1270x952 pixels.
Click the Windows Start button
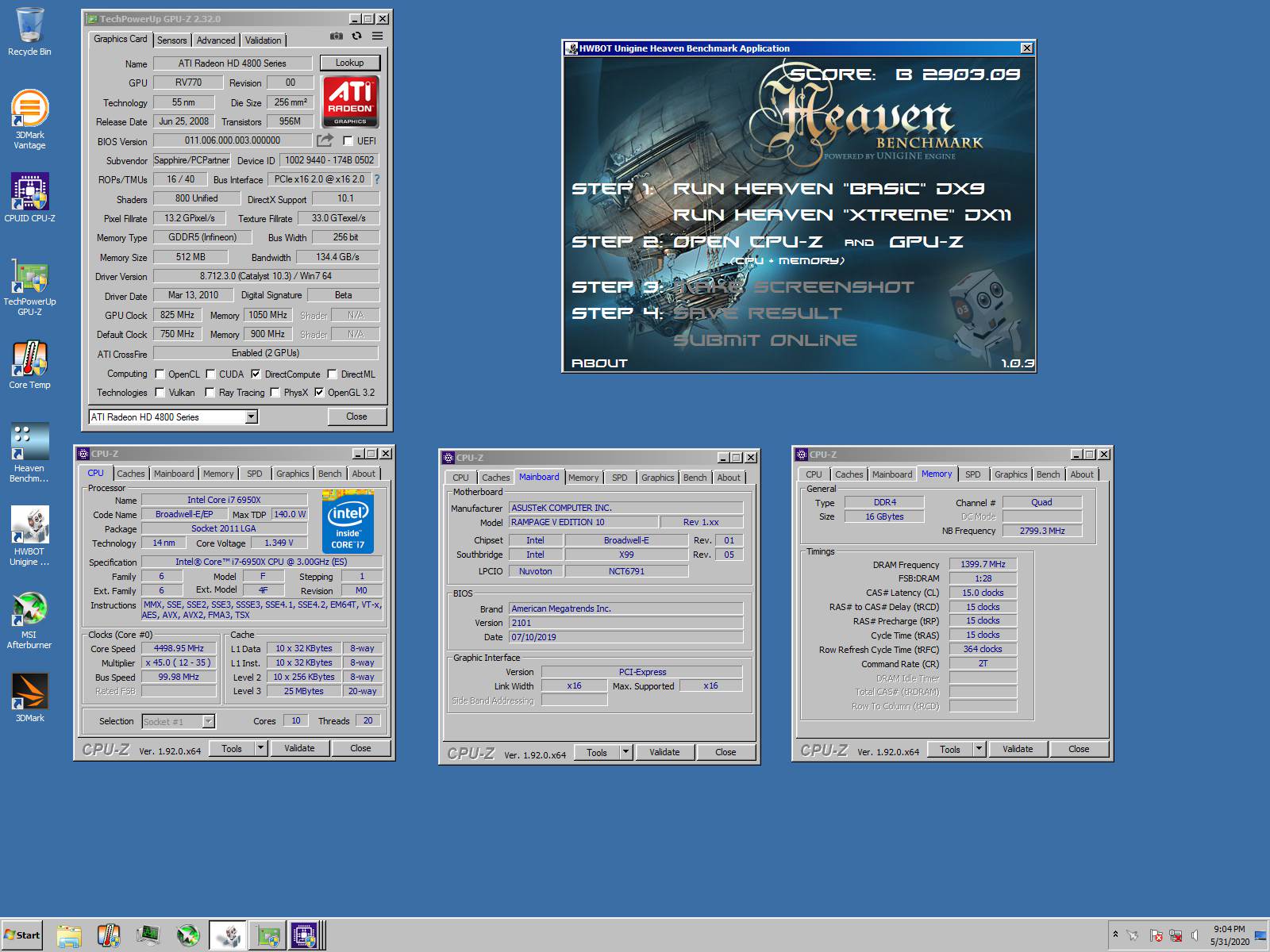22,935
